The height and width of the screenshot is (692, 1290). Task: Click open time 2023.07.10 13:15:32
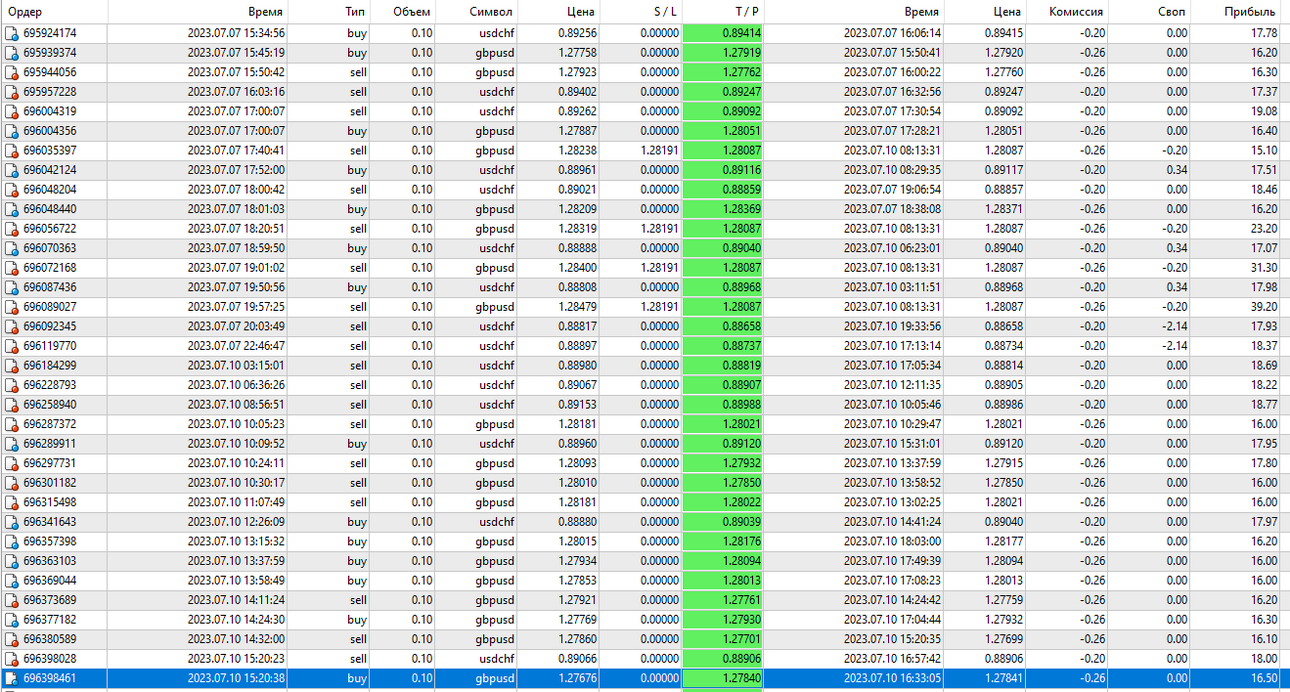pos(236,541)
